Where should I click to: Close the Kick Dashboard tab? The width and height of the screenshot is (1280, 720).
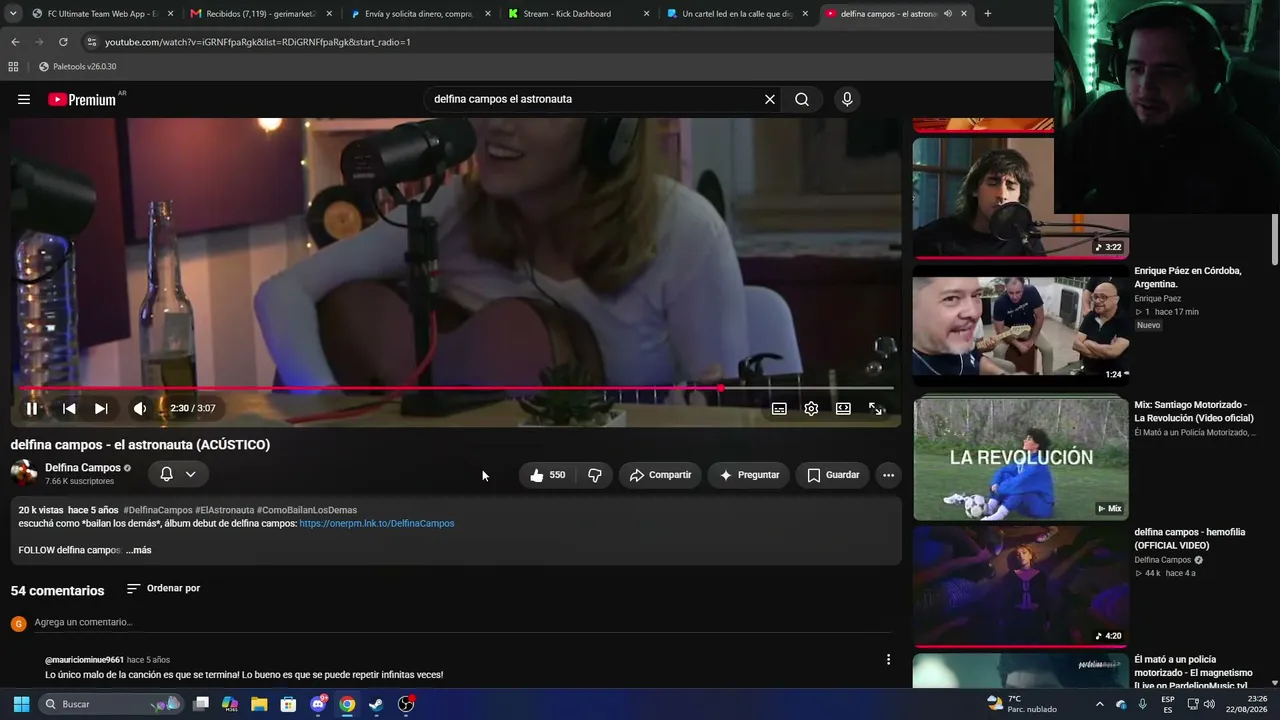646,14
